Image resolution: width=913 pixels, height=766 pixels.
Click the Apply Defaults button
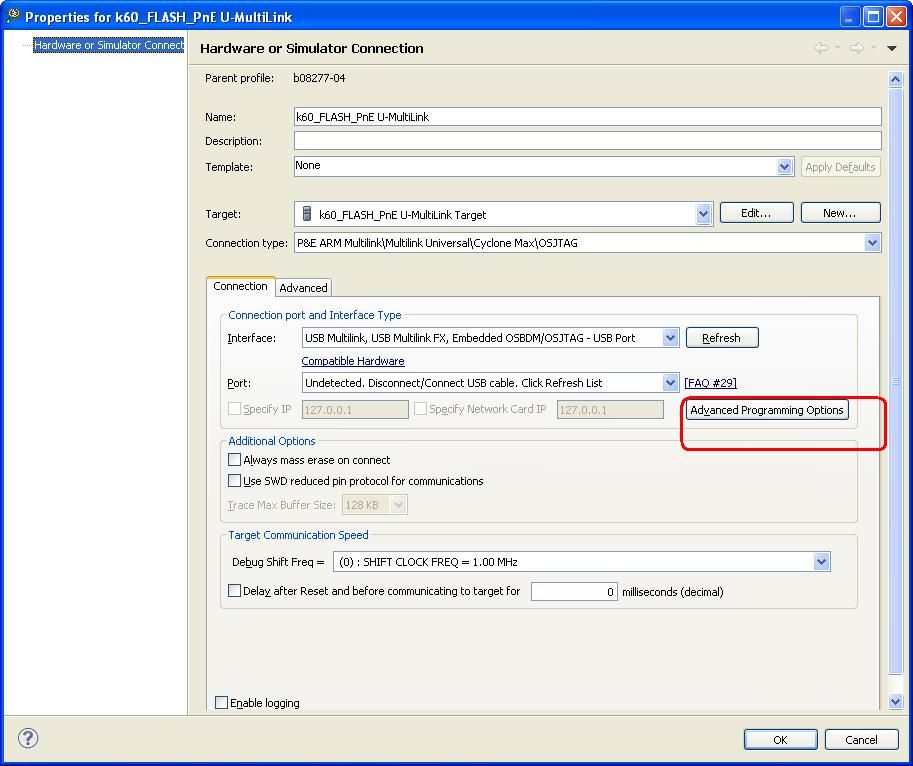[x=840, y=167]
